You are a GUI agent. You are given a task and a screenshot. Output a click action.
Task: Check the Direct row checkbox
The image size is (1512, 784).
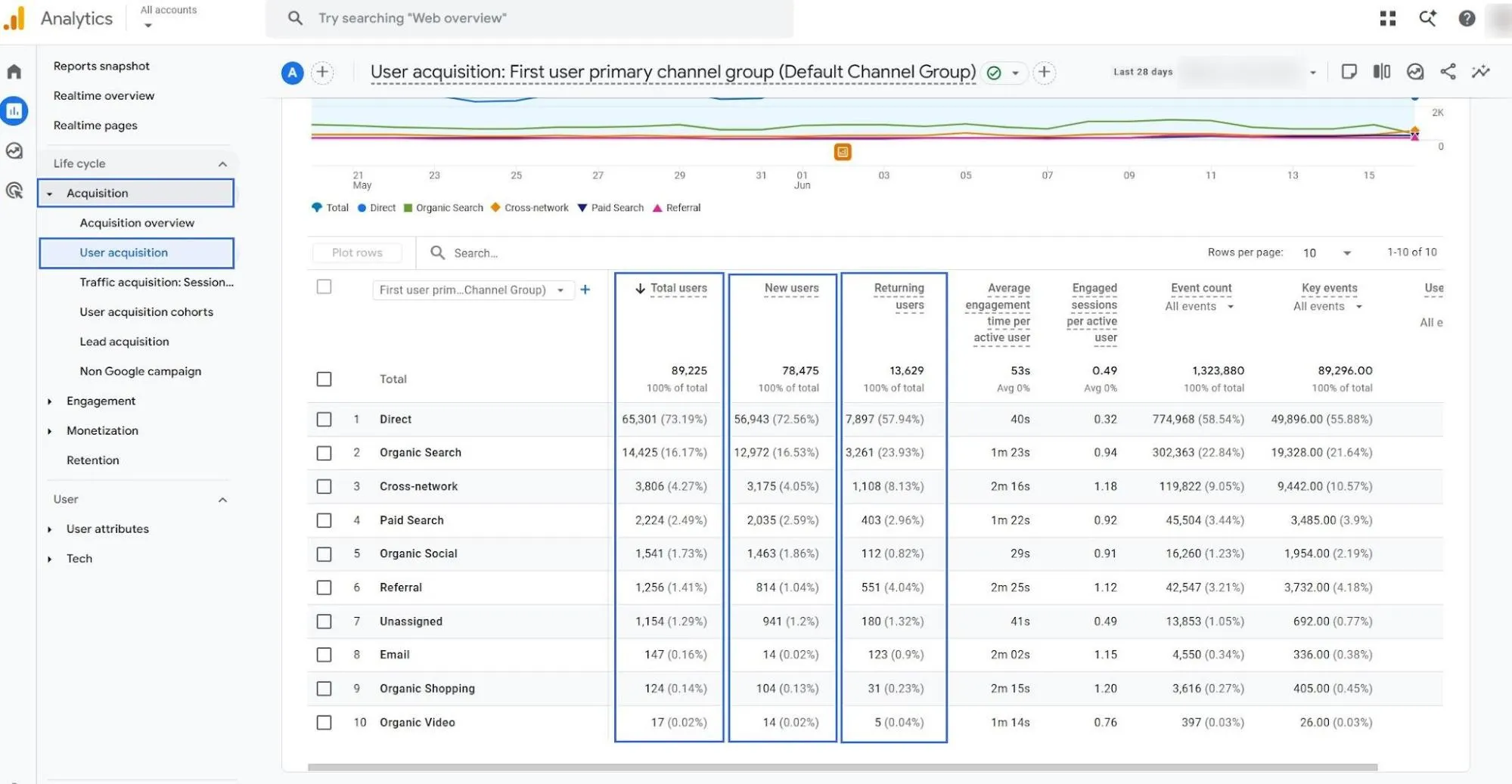pyautogui.click(x=324, y=419)
